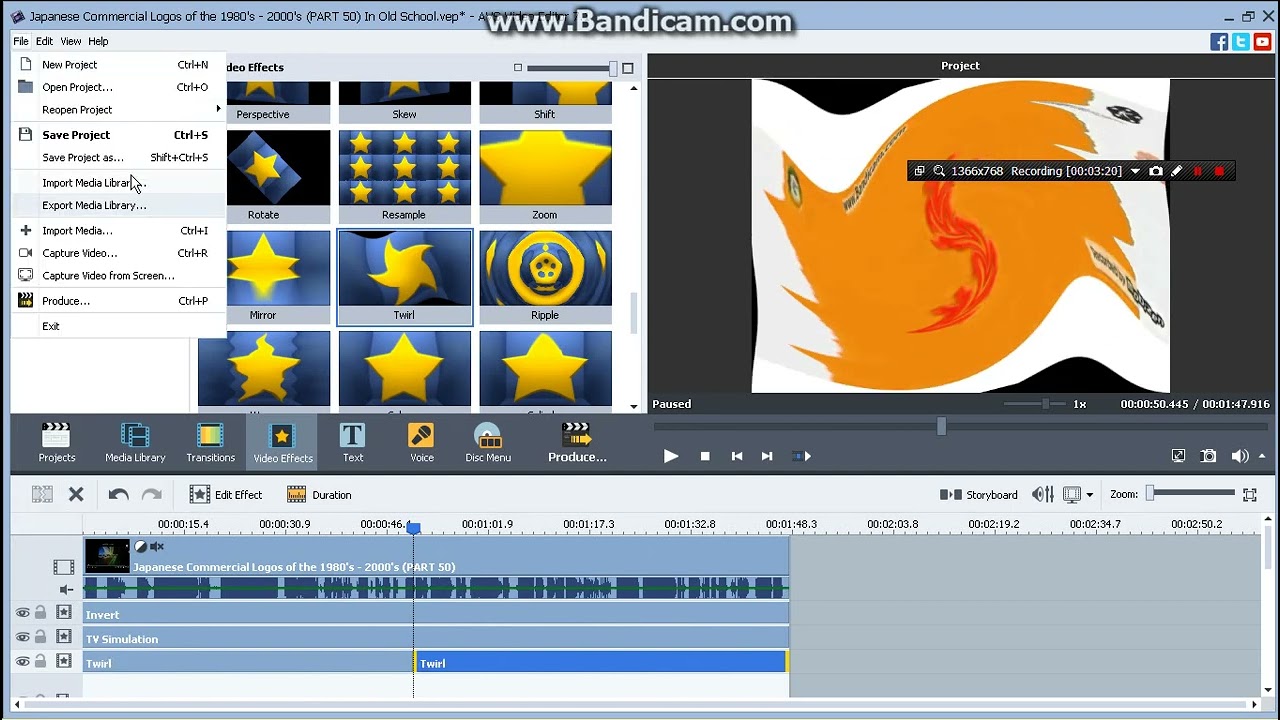Choose Exit from the File menu
Viewport: 1280px width, 720px height.
(119, 326)
